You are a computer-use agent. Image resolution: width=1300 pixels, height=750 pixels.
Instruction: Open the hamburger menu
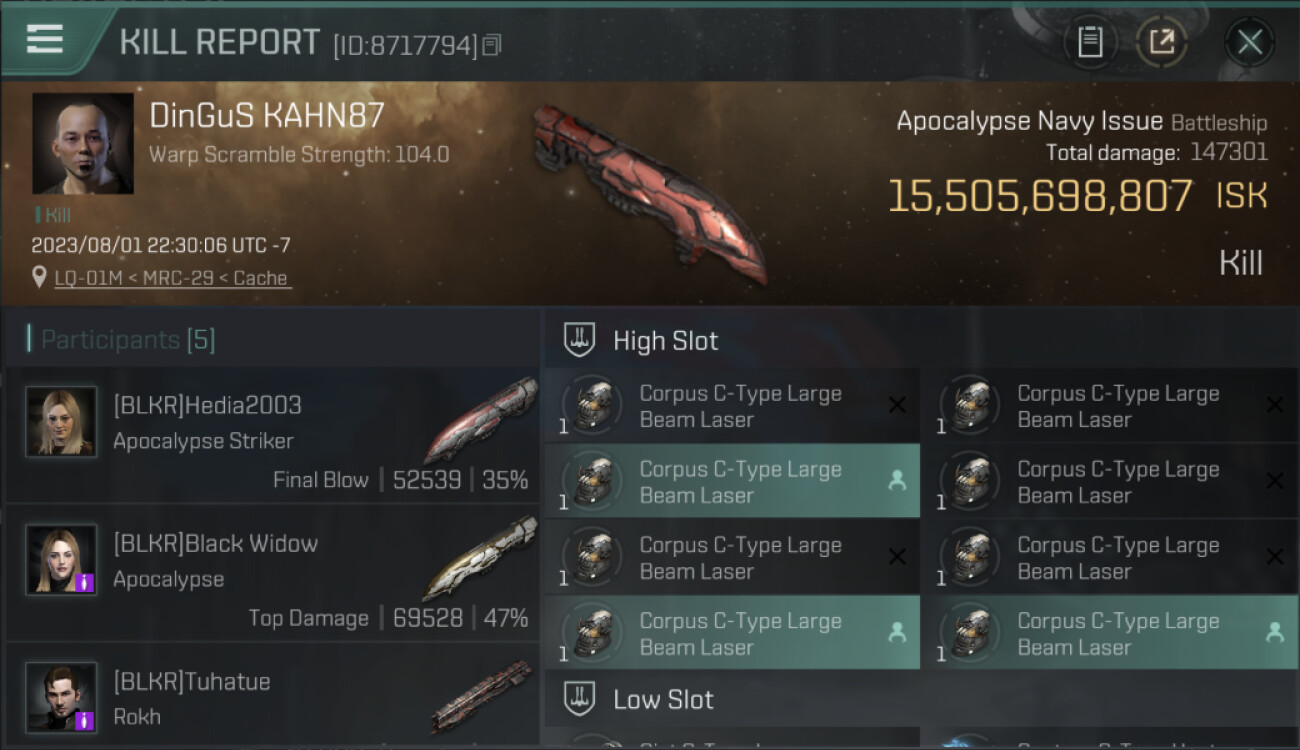pos(45,40)
